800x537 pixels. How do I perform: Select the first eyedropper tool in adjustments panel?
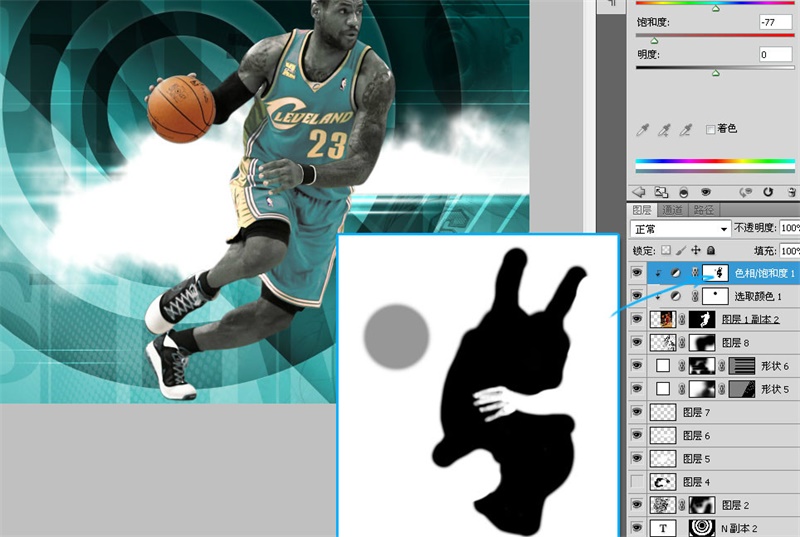643,130
